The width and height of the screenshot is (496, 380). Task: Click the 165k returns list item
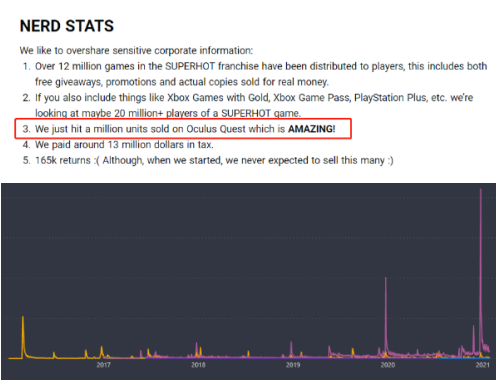point(208,160)
